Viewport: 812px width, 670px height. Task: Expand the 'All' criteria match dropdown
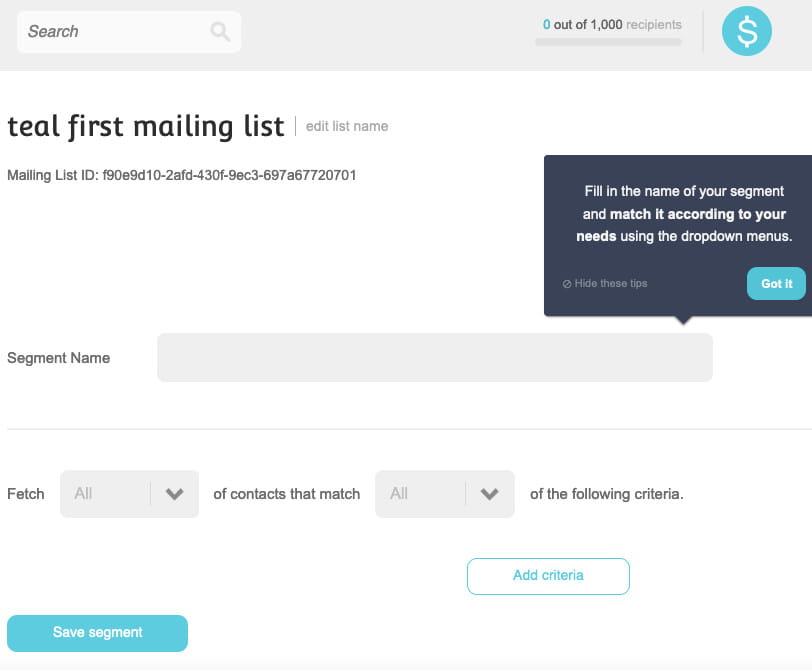[421, 494]
